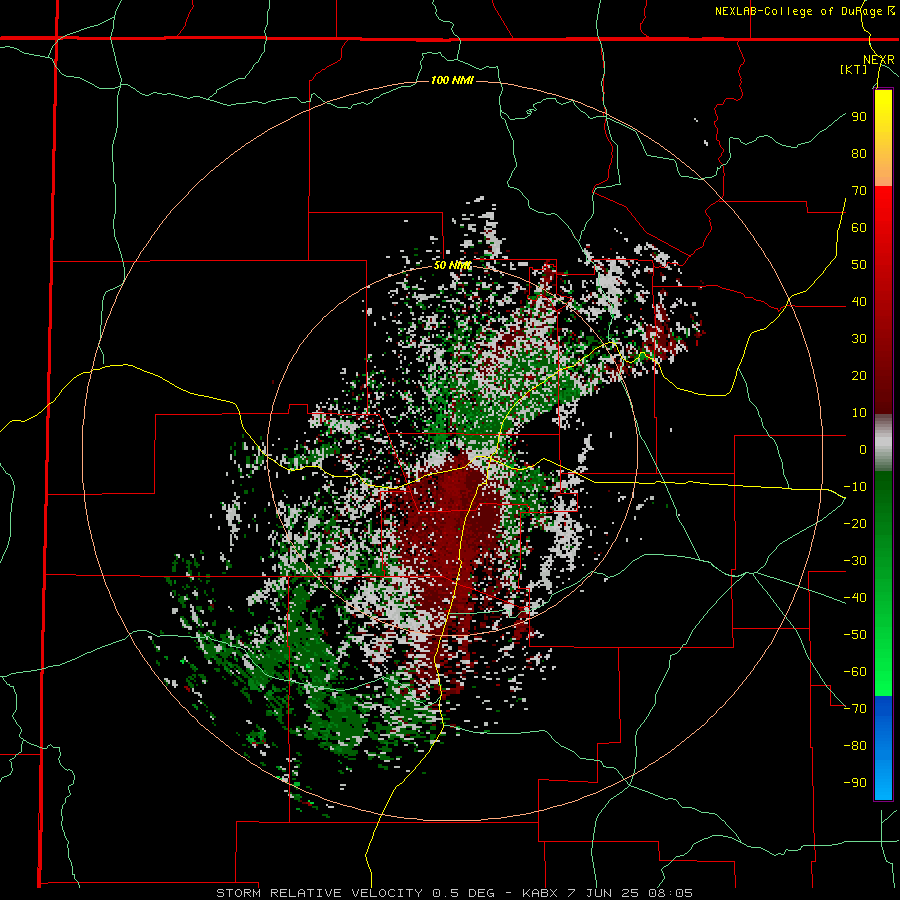
Task: Click the NEXR label above the scale
Action: [879, 60]
